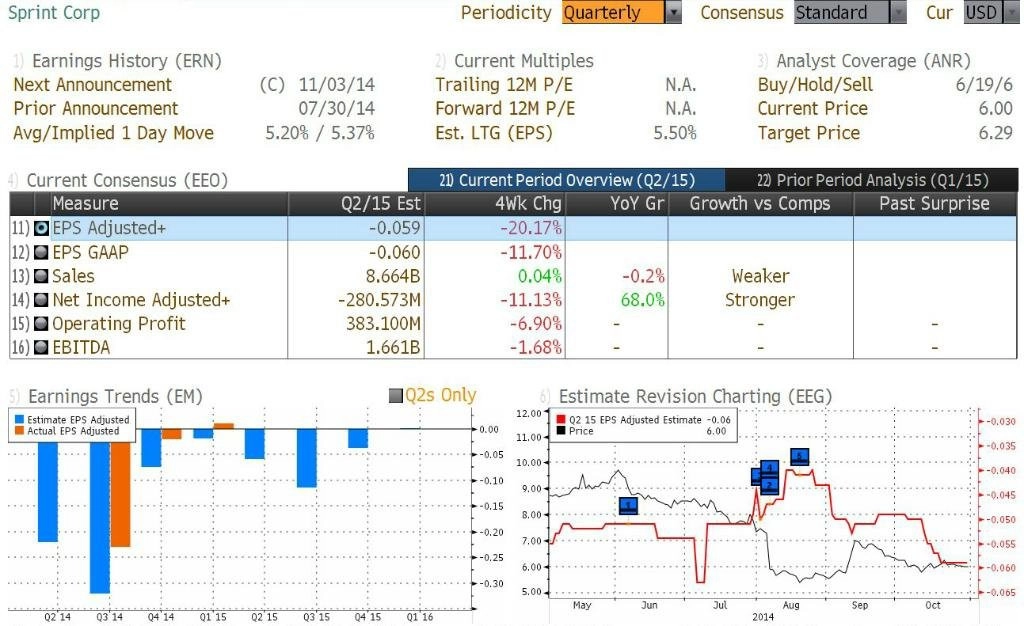Click Est. LTG (EPS) value 5.50%
Viewport: 1024px width, 626px height.
coord(675,133)
